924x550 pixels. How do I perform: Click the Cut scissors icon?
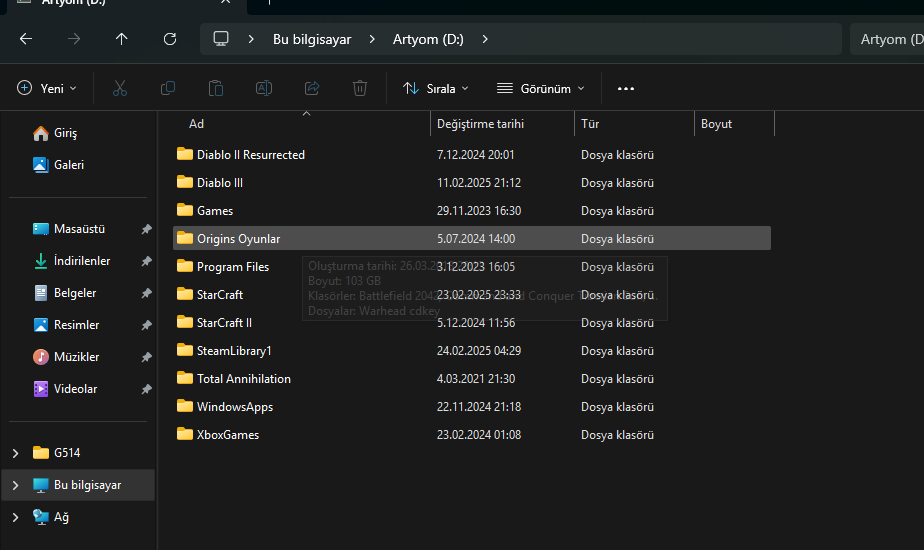(120, 88)
